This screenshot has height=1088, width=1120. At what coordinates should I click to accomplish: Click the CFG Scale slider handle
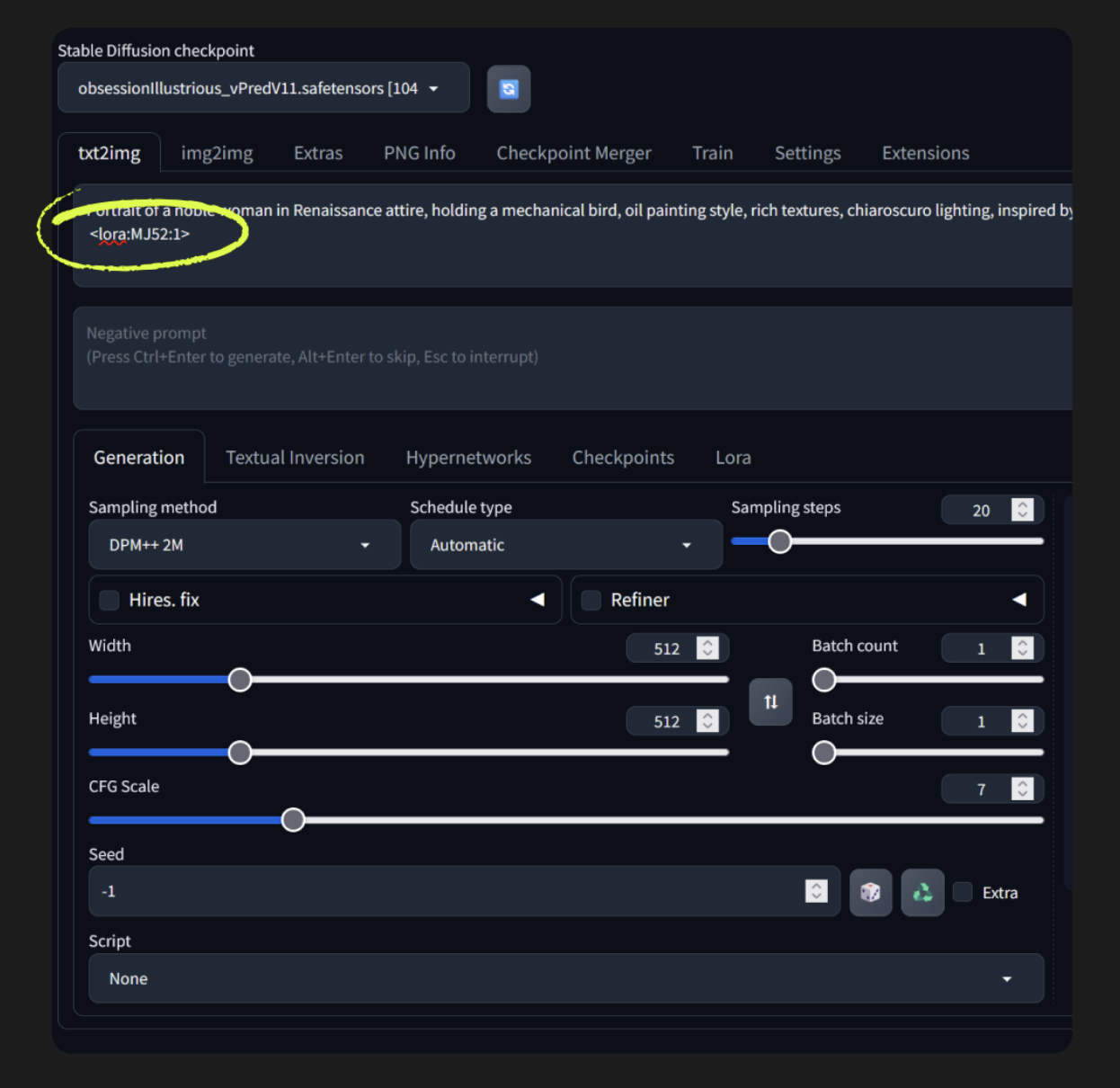pyautogui.click(x=293, y=820)
